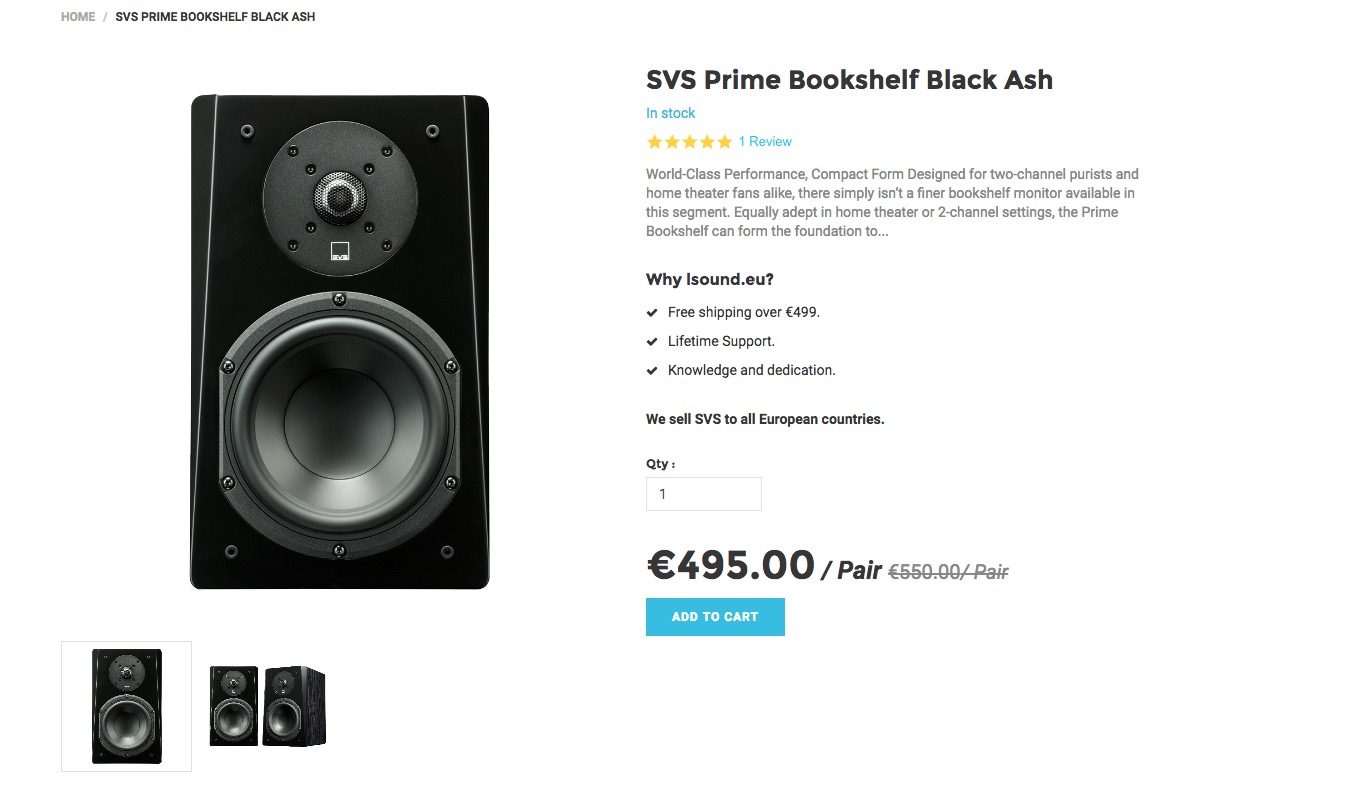Focus the Qty input field
This screenshot has width=1345, height=805.
pyautogui.click(x=704, y=494)
